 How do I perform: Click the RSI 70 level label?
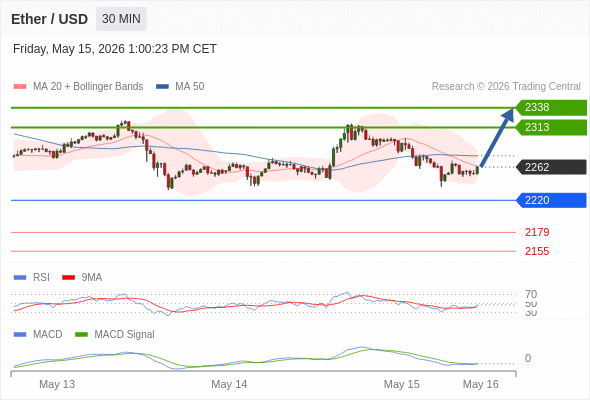pos(531,294)
